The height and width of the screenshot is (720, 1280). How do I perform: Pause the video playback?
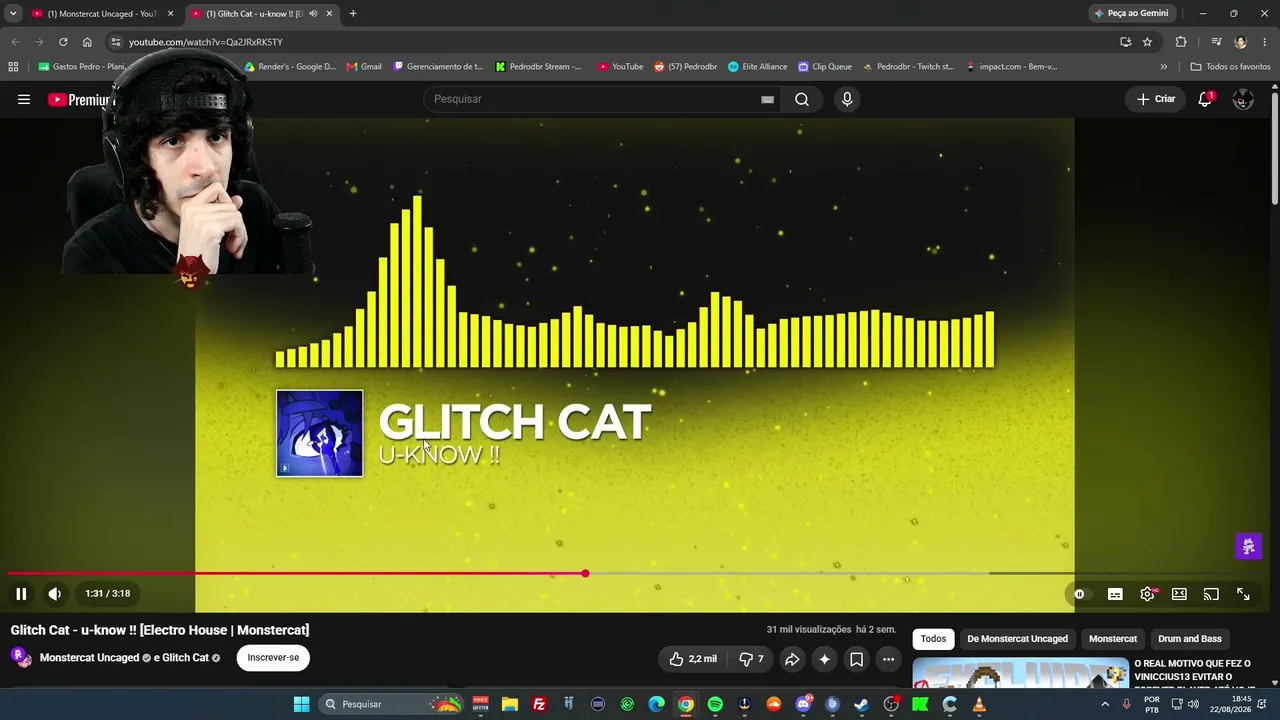21,594
